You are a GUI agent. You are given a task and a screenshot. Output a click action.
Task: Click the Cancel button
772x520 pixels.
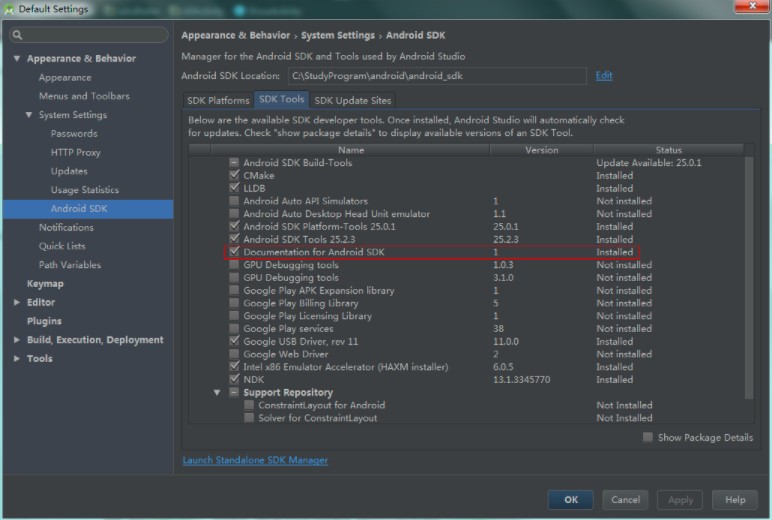[625, 500]
